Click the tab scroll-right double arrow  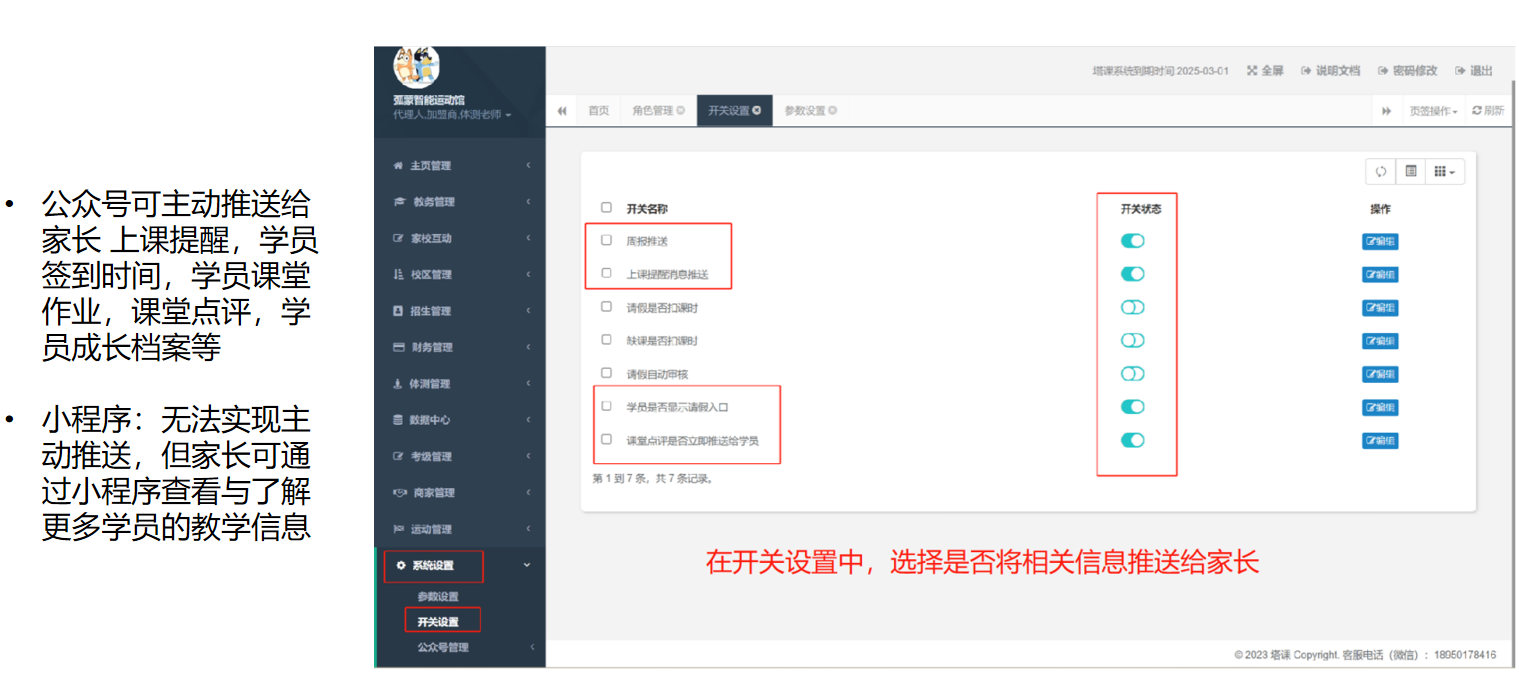point(1386,111)
